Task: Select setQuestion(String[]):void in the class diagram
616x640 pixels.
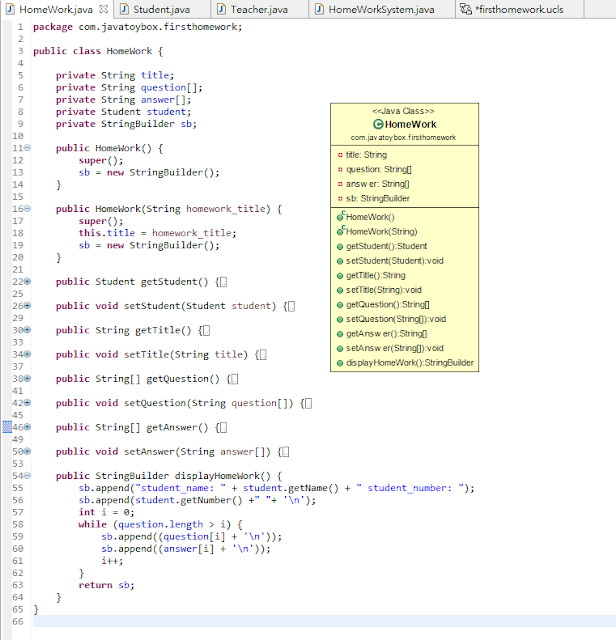Action: 396,319
